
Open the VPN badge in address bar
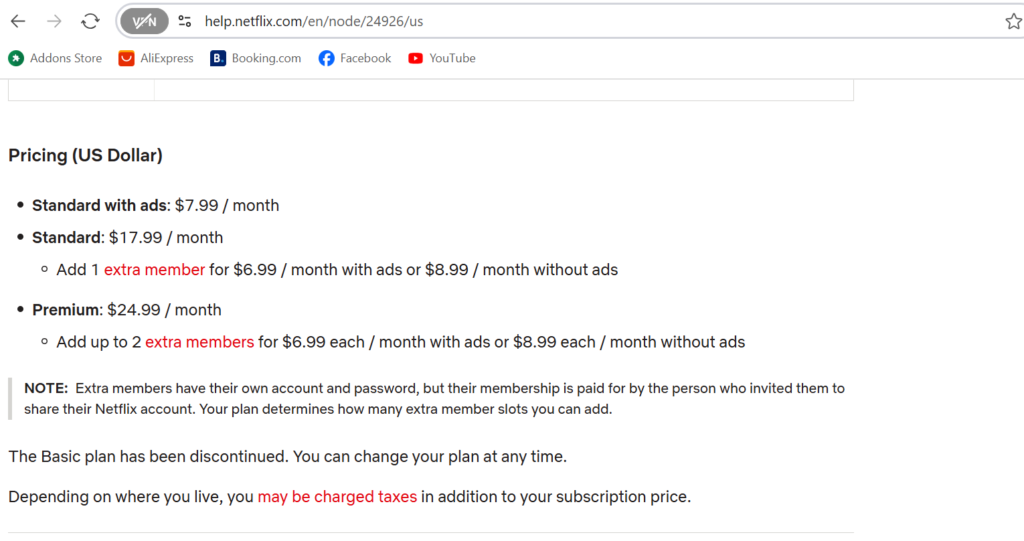point(144,22)
